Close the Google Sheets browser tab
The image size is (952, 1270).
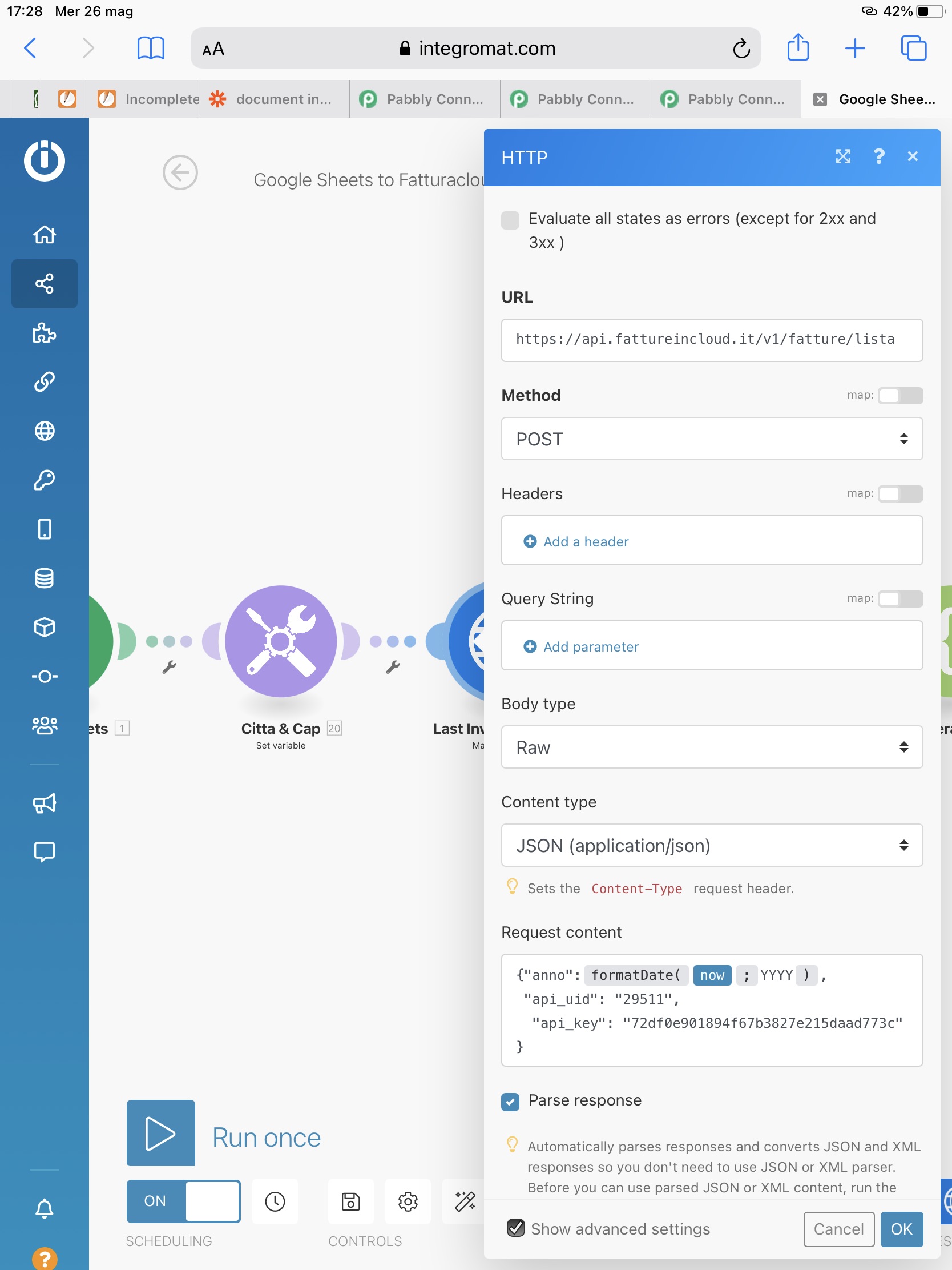[820, 99]
